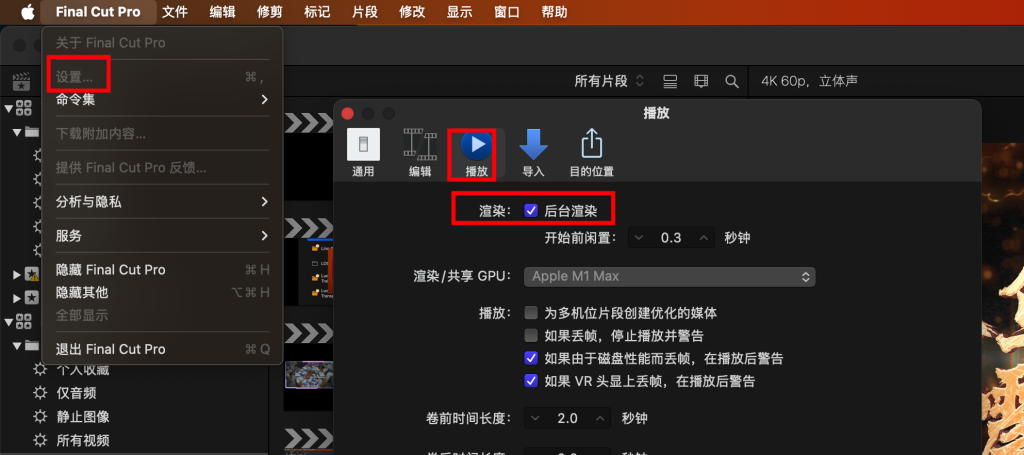The width and height of the screenshot is (1024, 455).
Task: Expand the 分析与隐私 submenu arrow
Action: (264, 202)
